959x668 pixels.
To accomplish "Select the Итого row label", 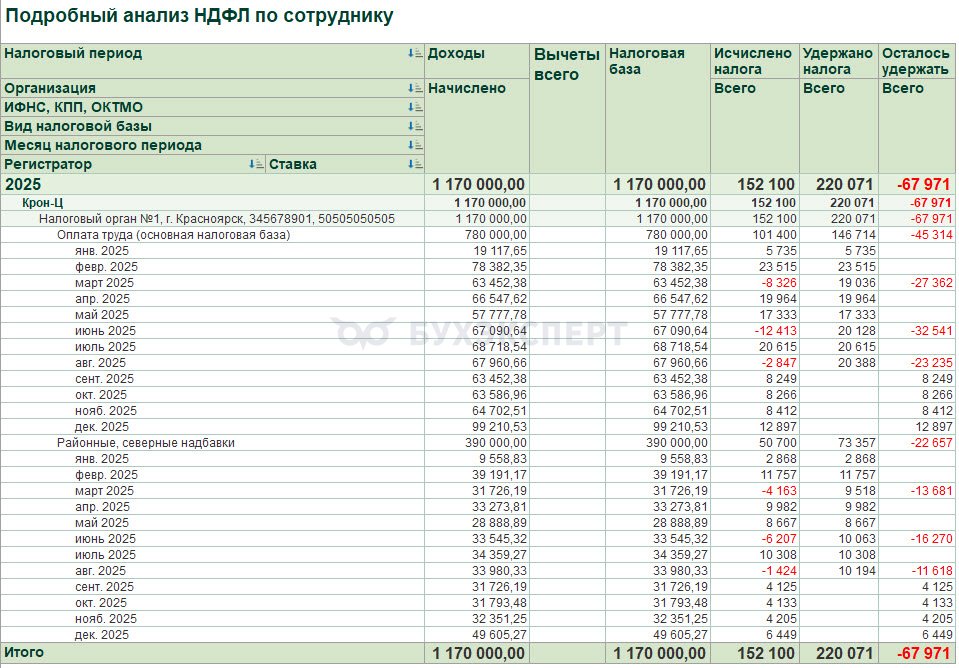I will pyautogui.click(x=24, y=652).
